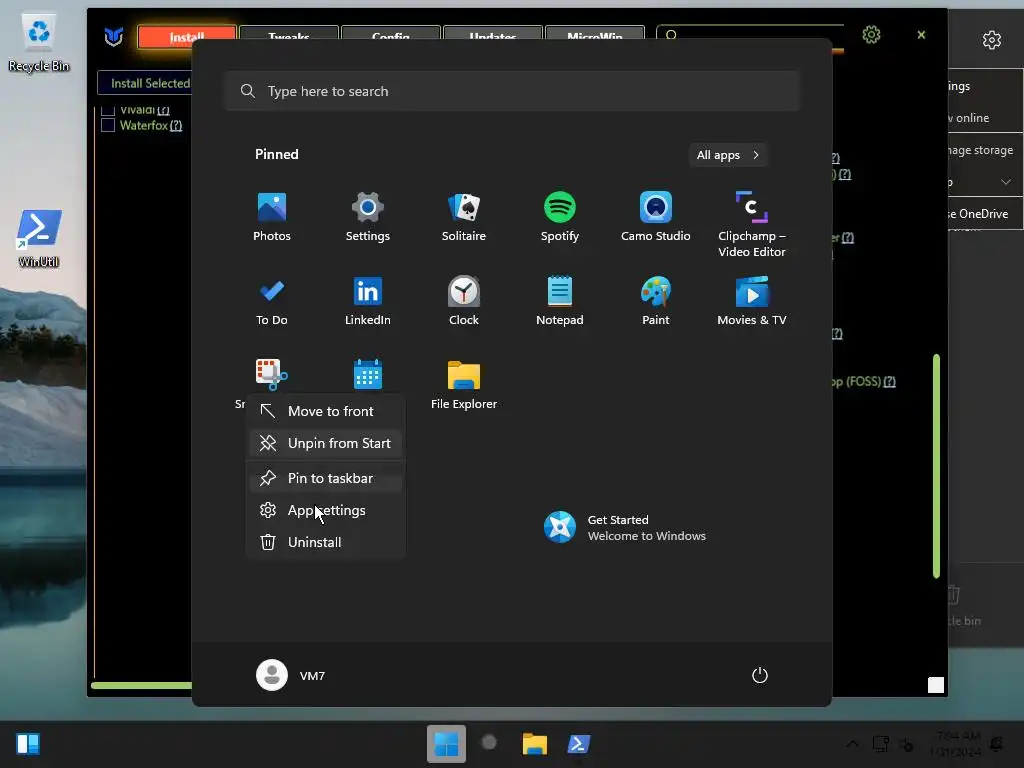1024x768 pixels.
Task: Launch LinkedIn pinned app
Action: pyautogui.click(x=368, y=300)
